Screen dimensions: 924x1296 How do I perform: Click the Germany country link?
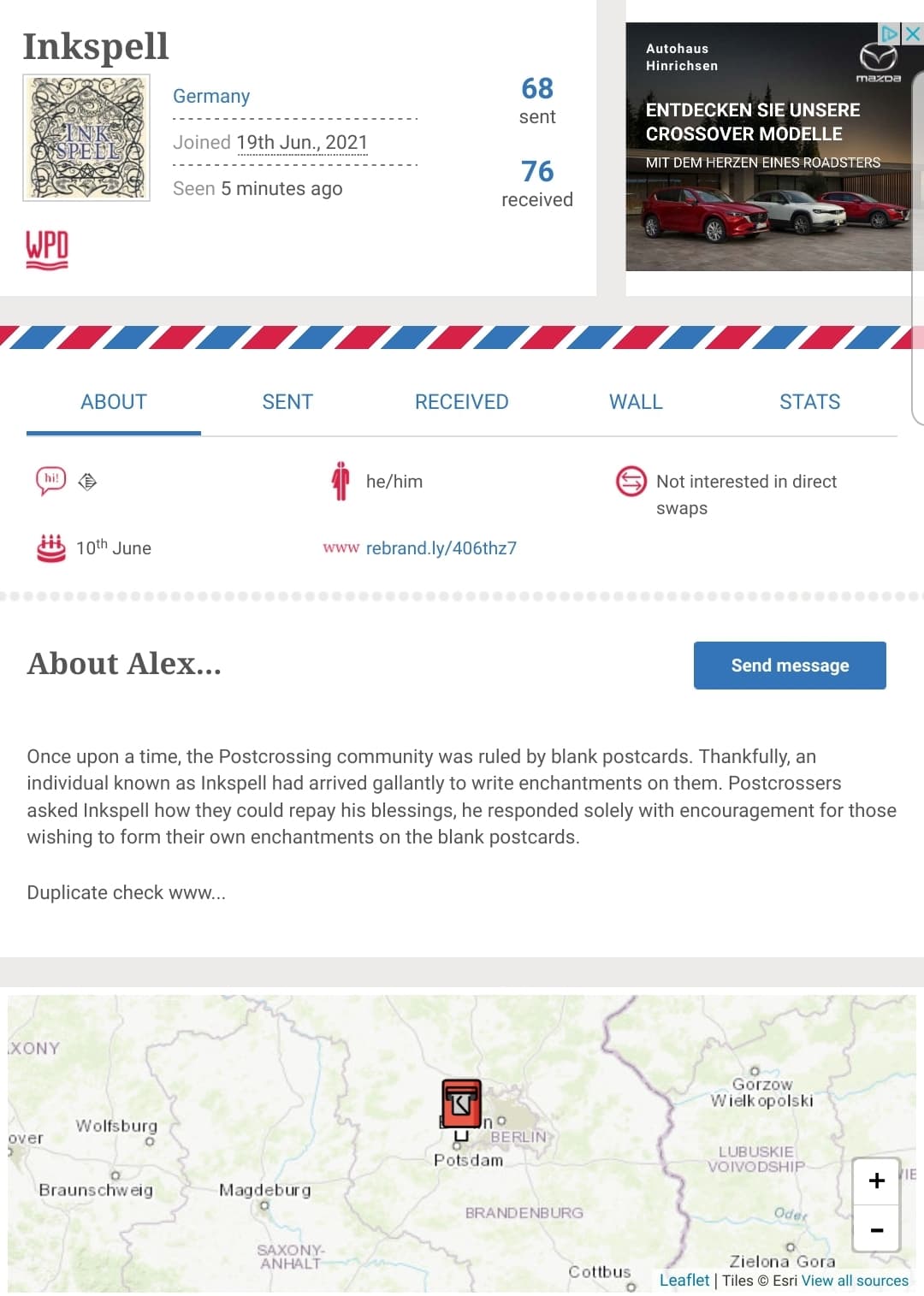tap(211, 96)
